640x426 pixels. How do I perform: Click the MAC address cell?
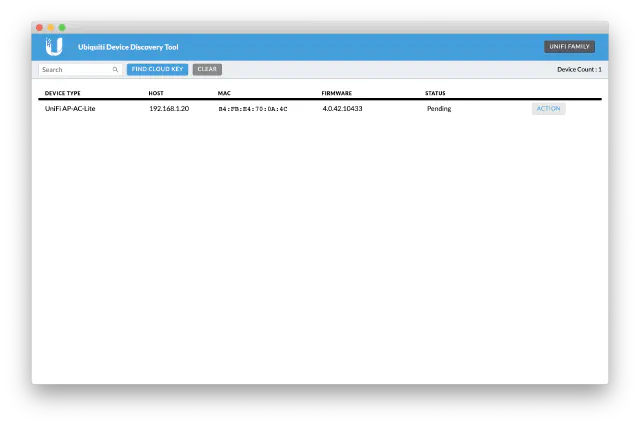click(253, 109)
